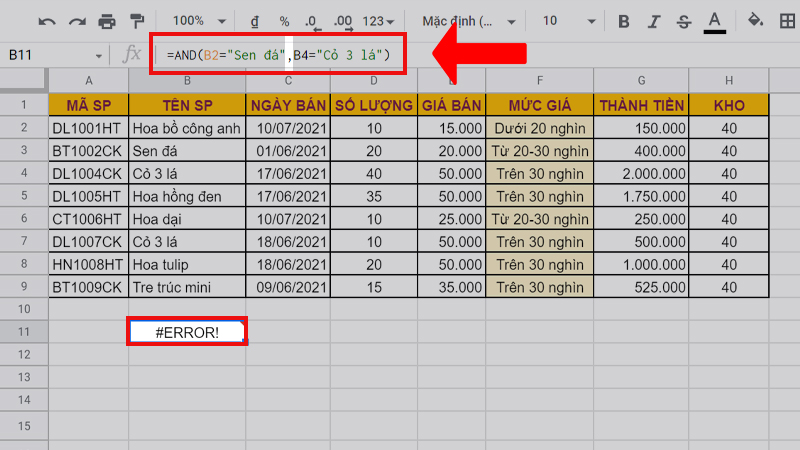Open the Mặc định font dropdown
The height and width of the screenshot is (450, 800).
coord(468,21)
